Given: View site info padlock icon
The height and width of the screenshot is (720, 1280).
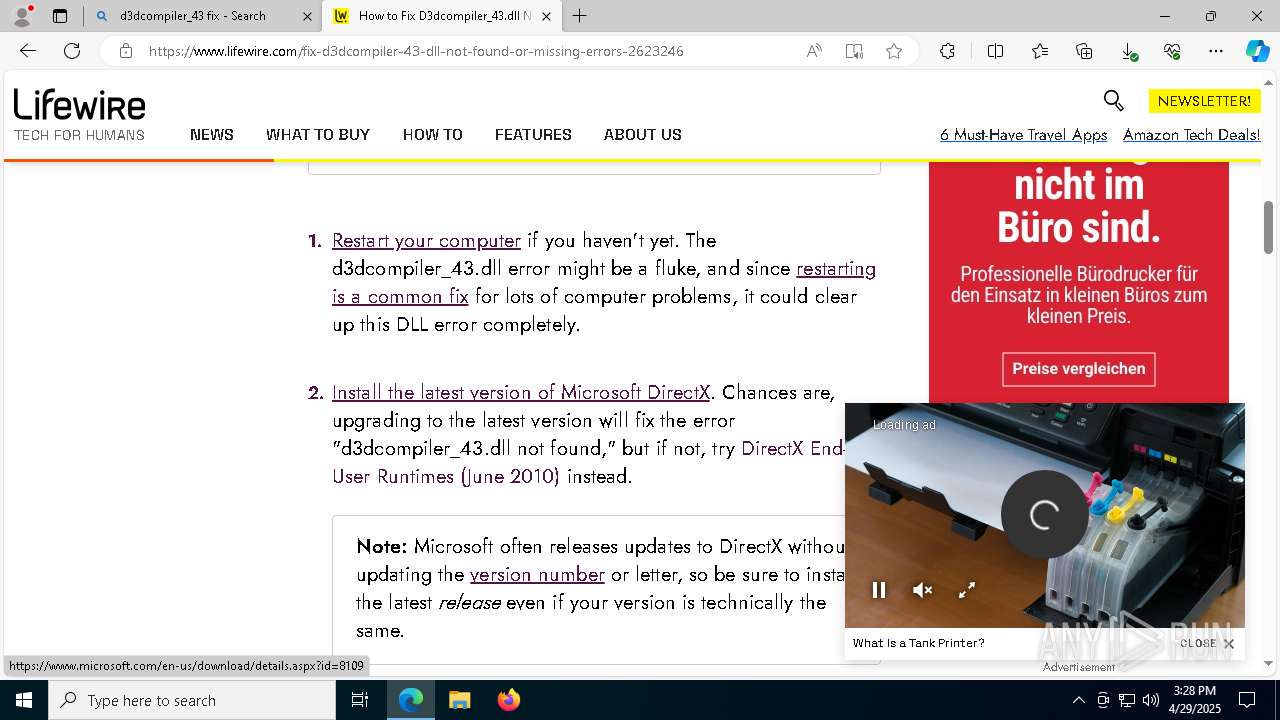Looking at the screenshot, I should [126, 51].
